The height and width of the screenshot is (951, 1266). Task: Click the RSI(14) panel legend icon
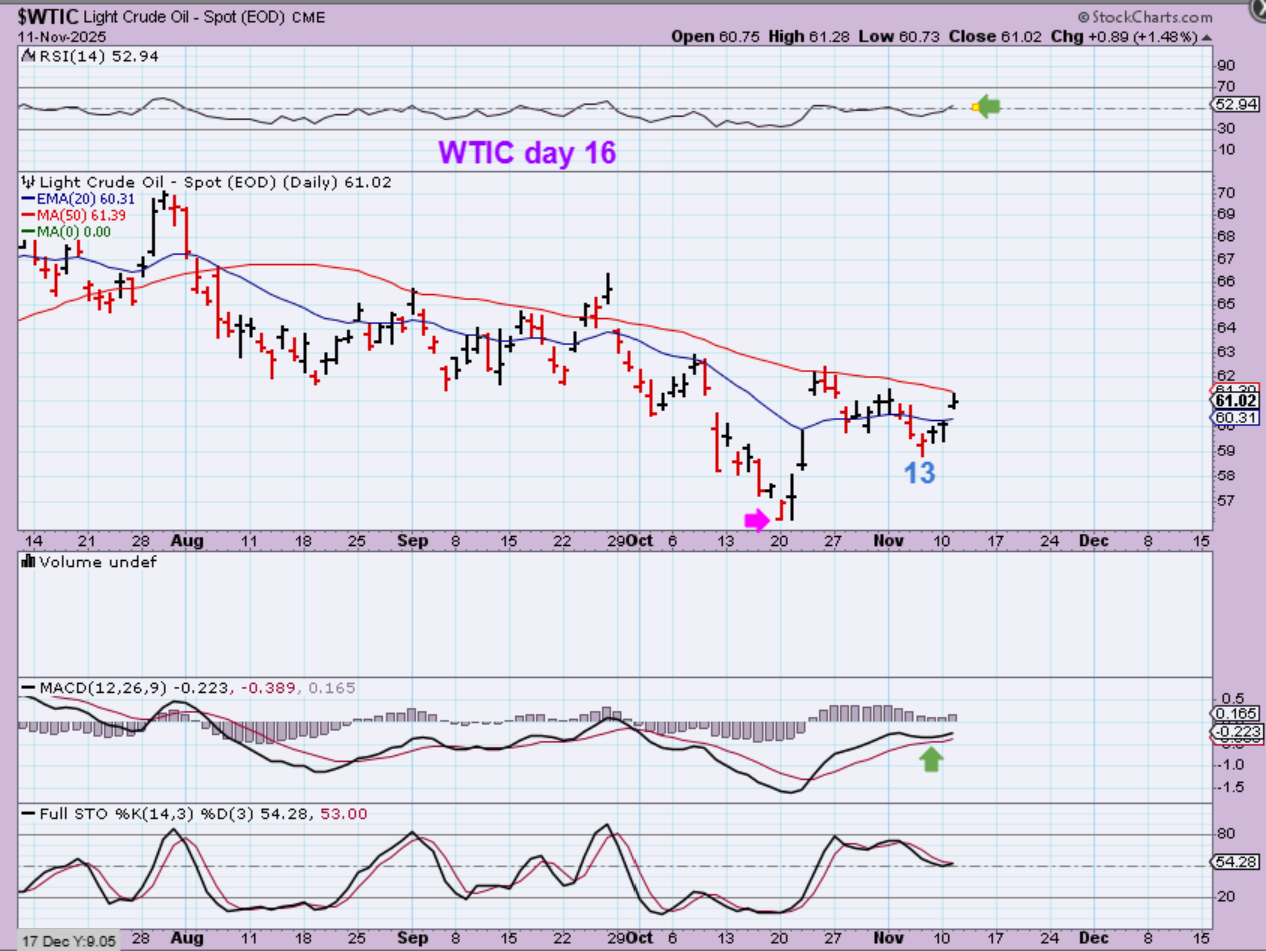click(x=26, y=56)
